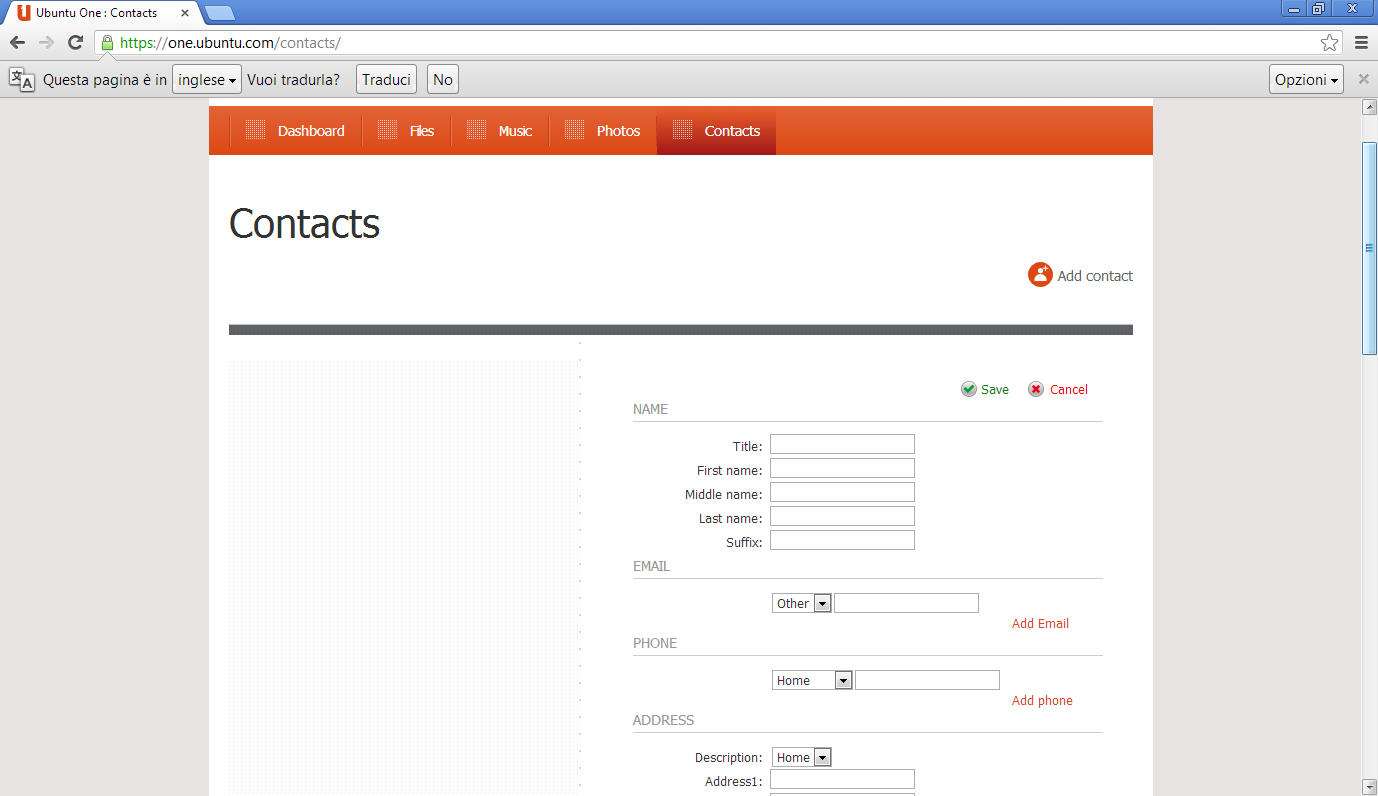1378x796 pixels.
Task: Select the Photos tab
Action: click(x=603, y=131)
